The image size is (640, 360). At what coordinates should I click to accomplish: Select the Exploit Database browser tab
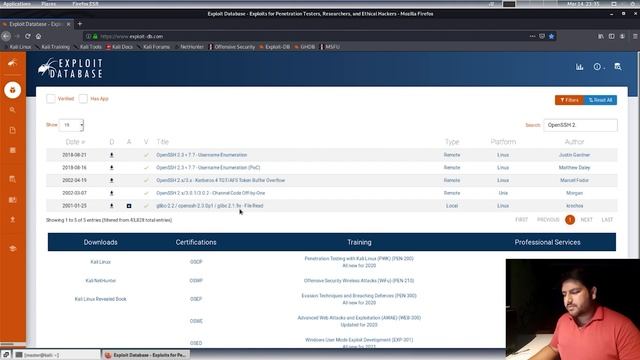point(36,24)
